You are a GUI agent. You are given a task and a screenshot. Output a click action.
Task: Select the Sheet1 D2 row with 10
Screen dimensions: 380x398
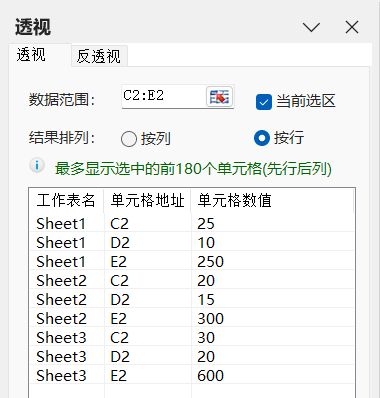point(192,242)
